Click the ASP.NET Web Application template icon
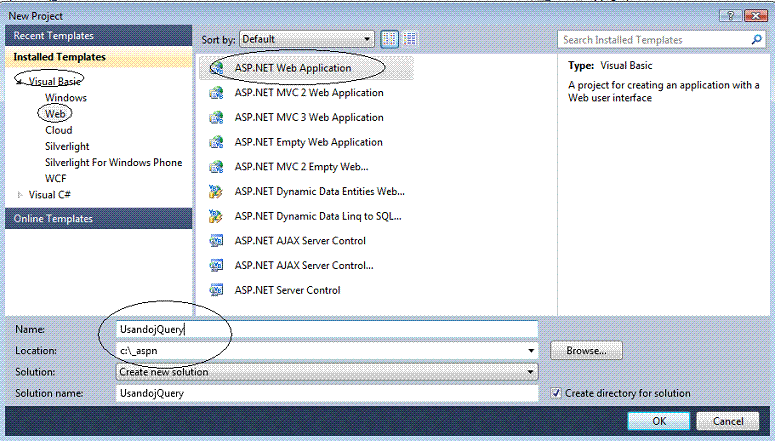The height and width of the screenshot is (441, 775). click(216, 68)
